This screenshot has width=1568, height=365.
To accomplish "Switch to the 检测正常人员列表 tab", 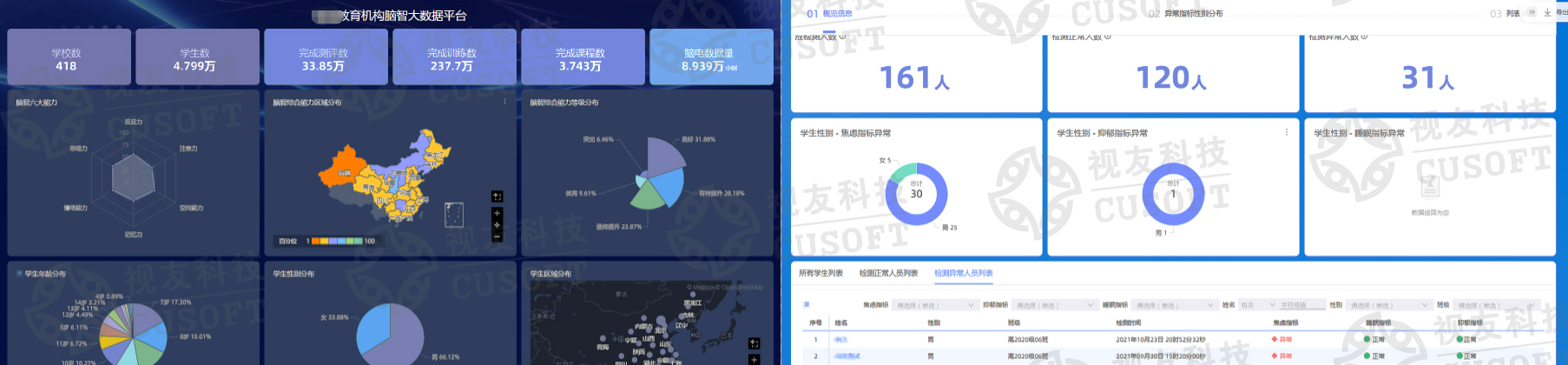I will (x=888, y=273).
